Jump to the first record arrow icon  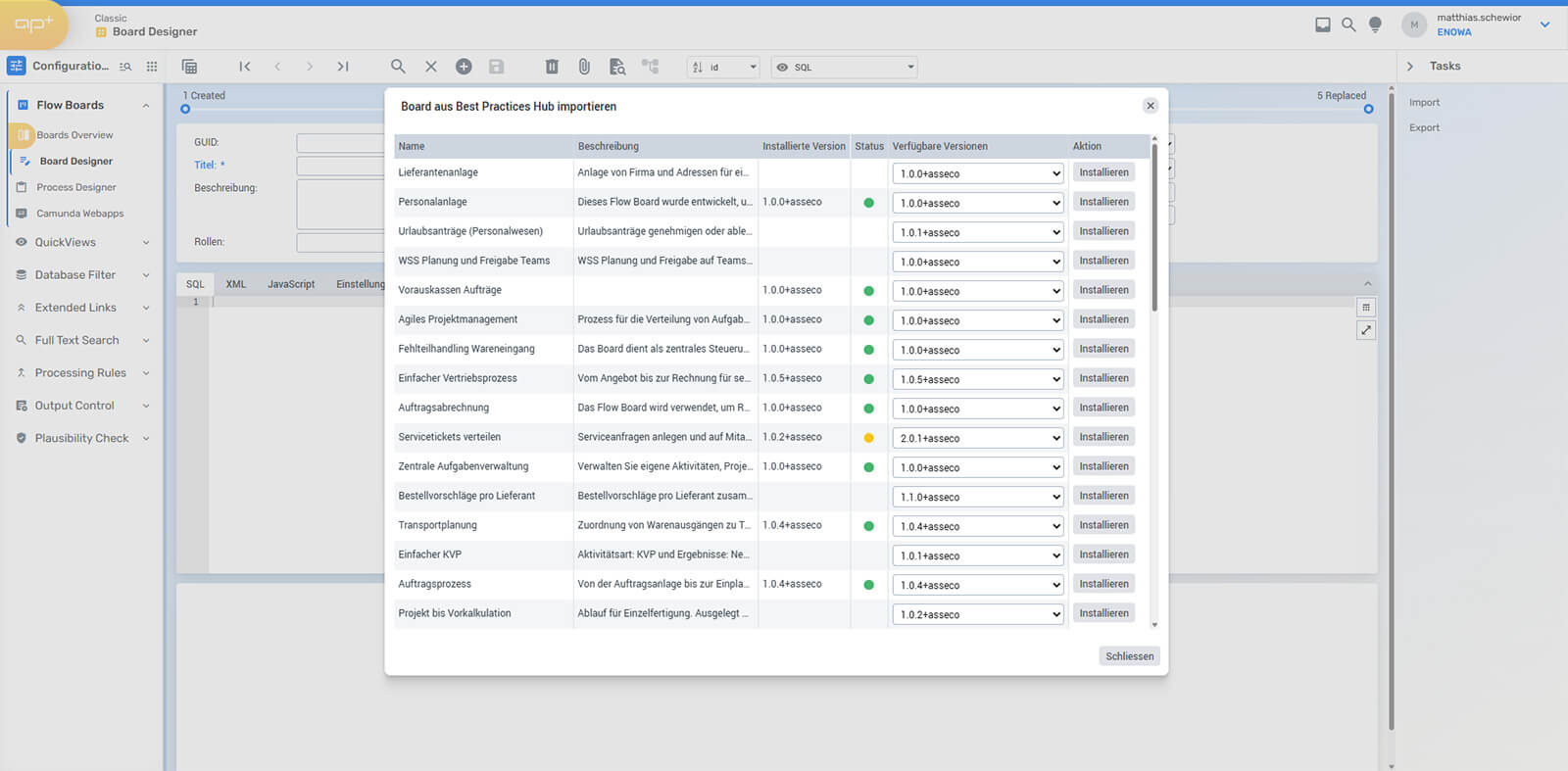pyautogui.click(x=245, y=67)
